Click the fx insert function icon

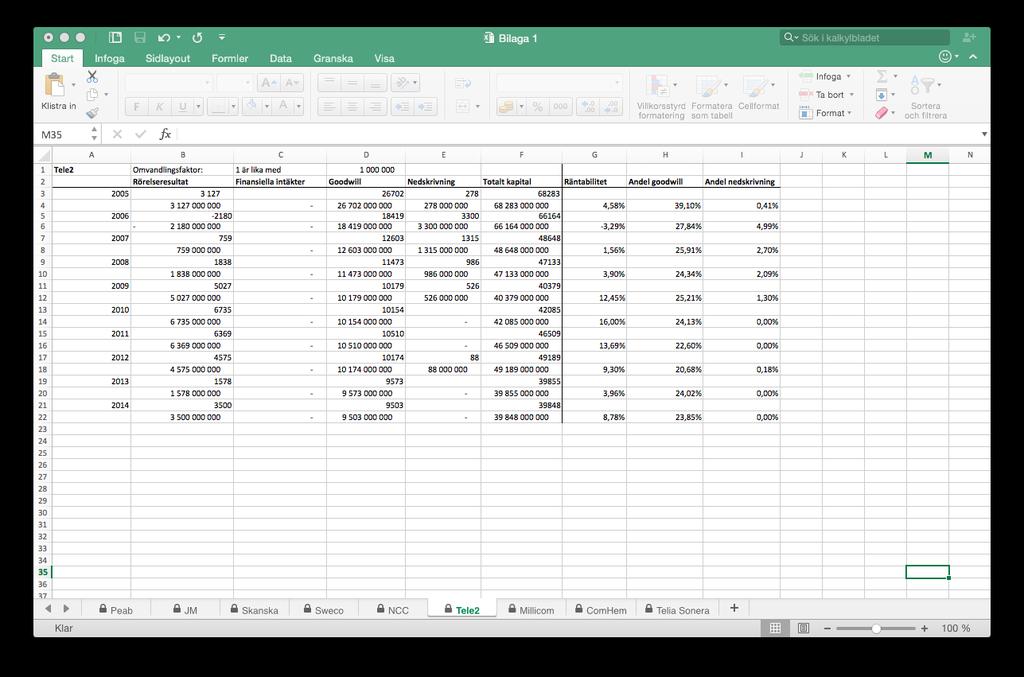(x=165, y=134)
